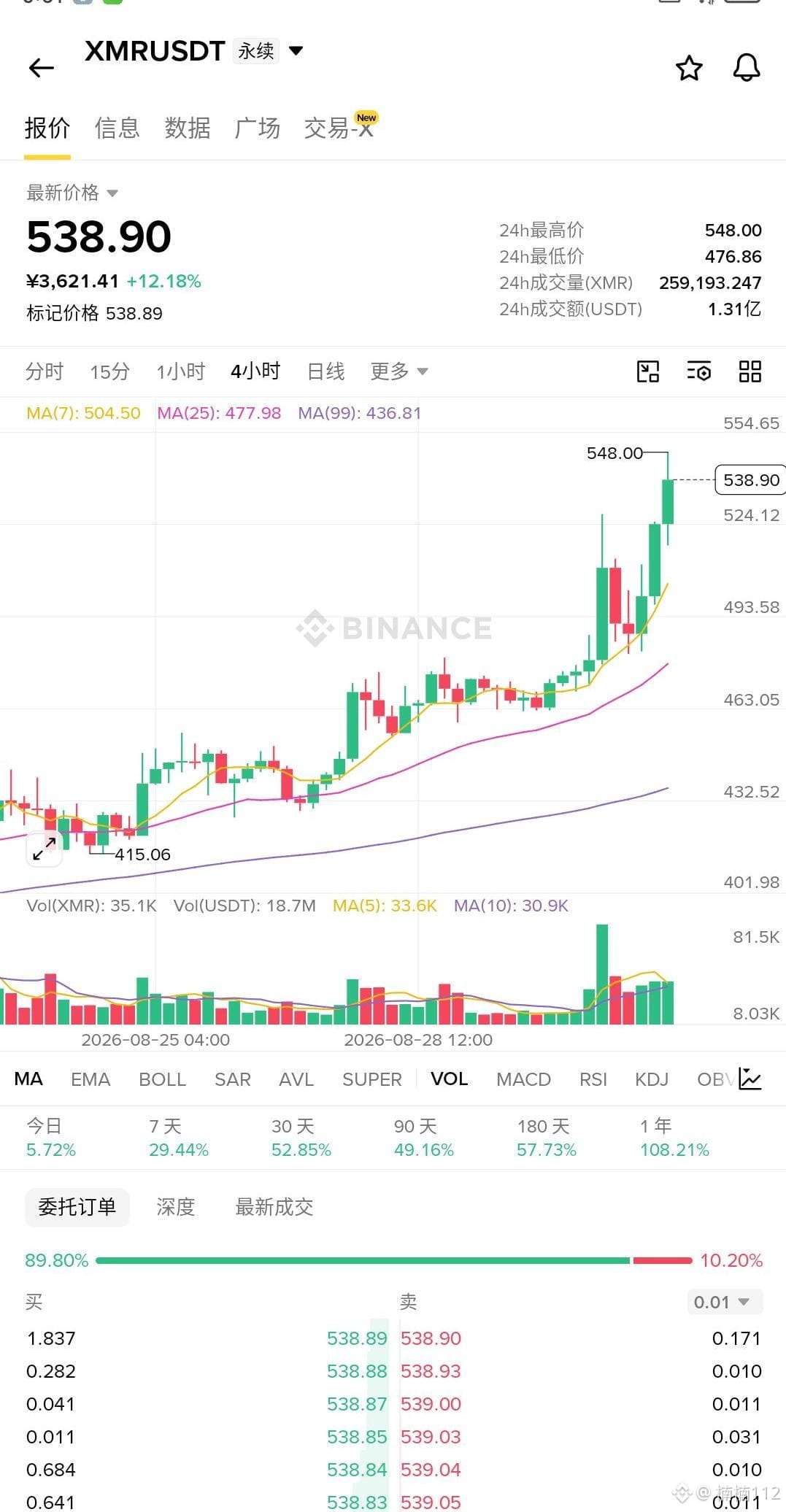This screenshot has height=1512, width=786.
Task: Expand the 最新价格 price type dropdown
Action: click(112, 193)
